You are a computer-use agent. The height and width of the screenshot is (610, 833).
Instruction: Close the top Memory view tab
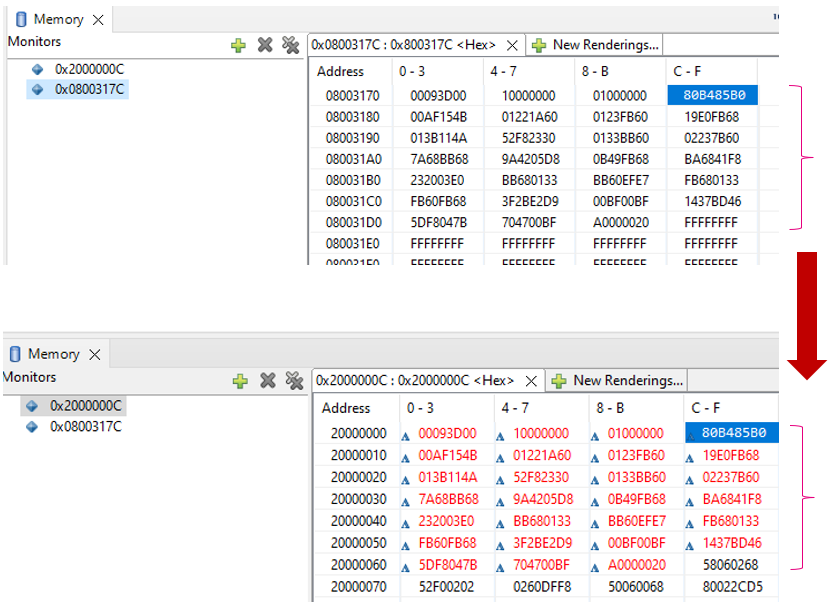(x=98, y=20)
